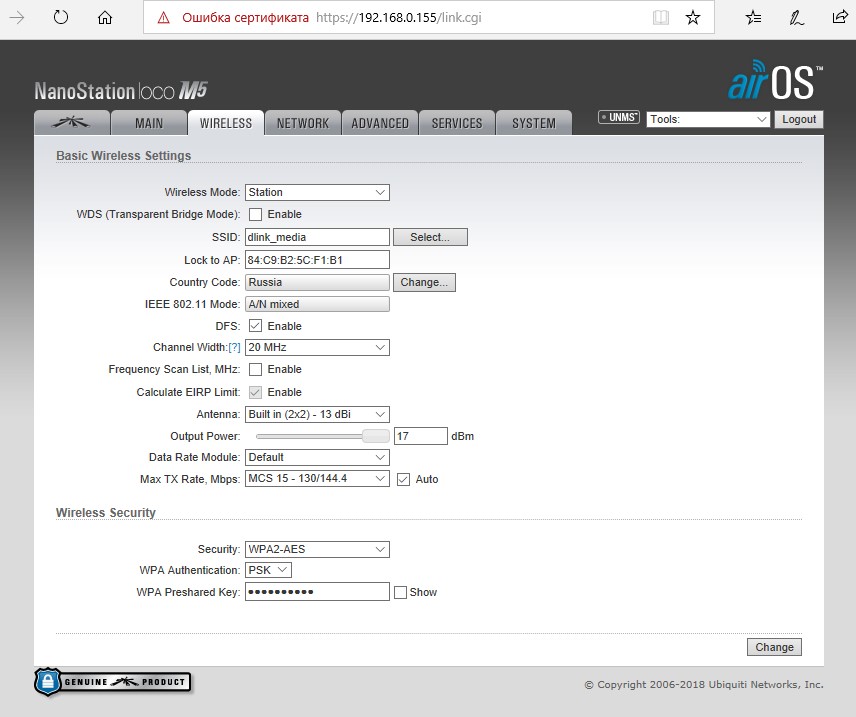
Task: Click the UNMS status badge
Action: [619, 117]
